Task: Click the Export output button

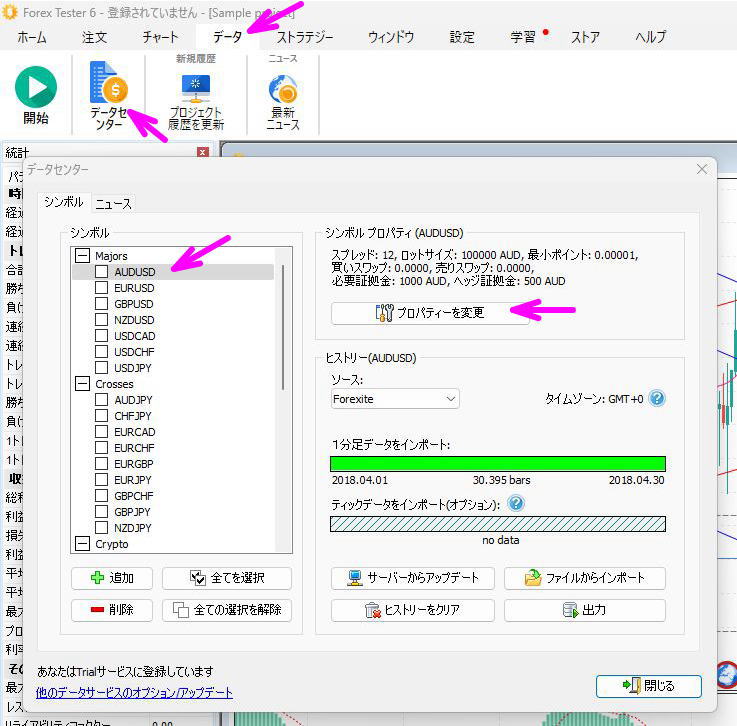Action: [585, 610]
